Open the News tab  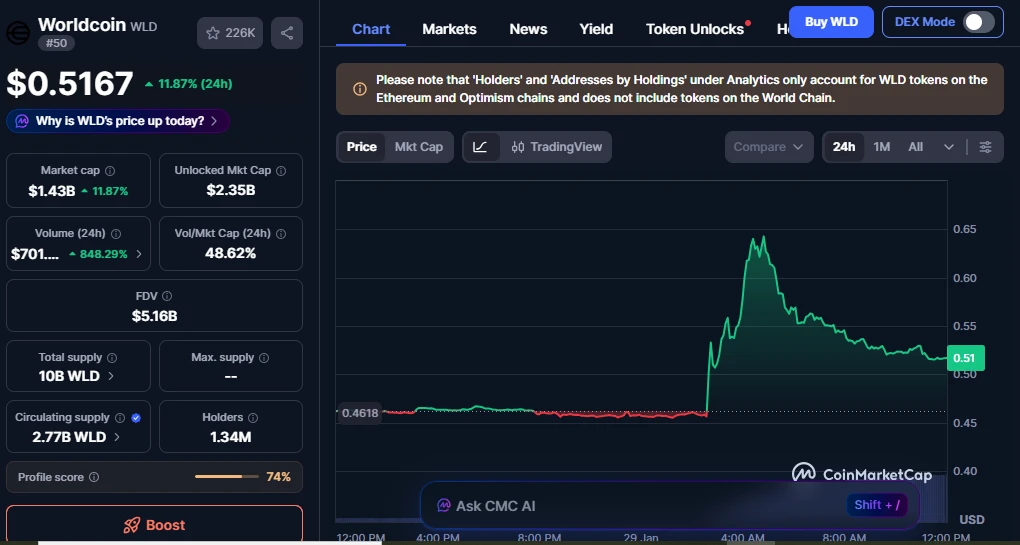tap(528, 29)
